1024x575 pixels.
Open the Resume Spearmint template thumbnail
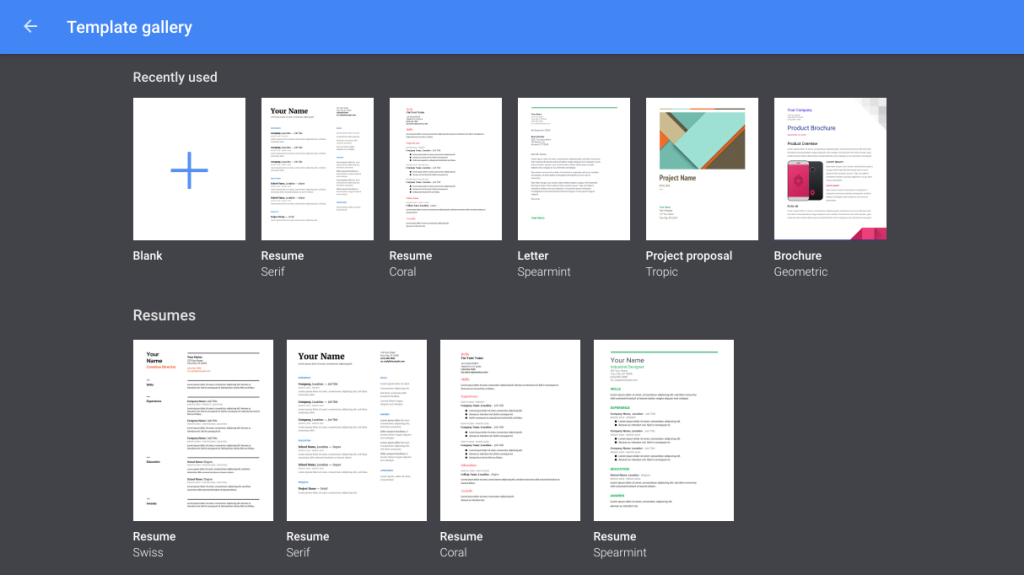[663, 430]
